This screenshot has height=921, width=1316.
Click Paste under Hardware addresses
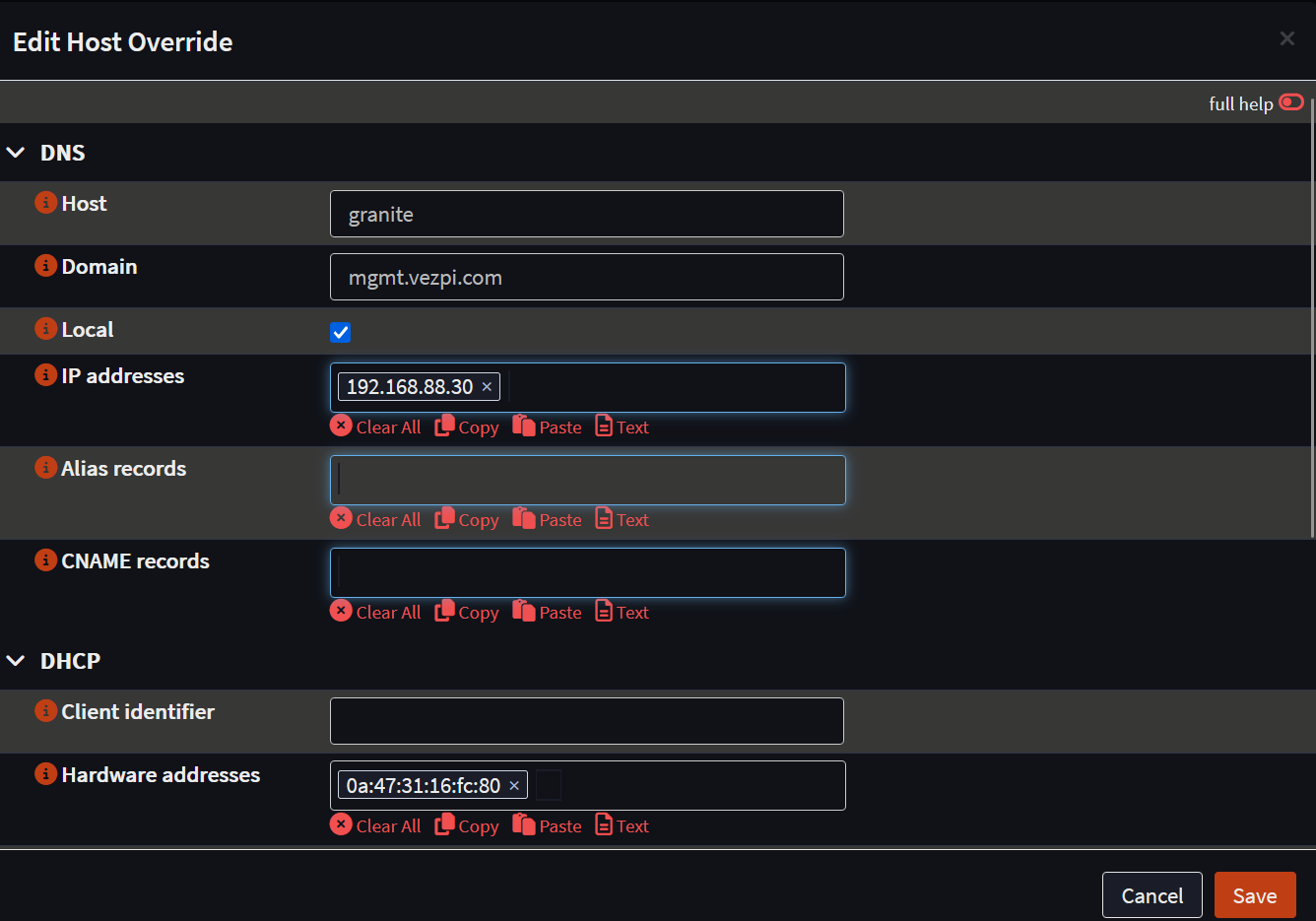[548, 825]
